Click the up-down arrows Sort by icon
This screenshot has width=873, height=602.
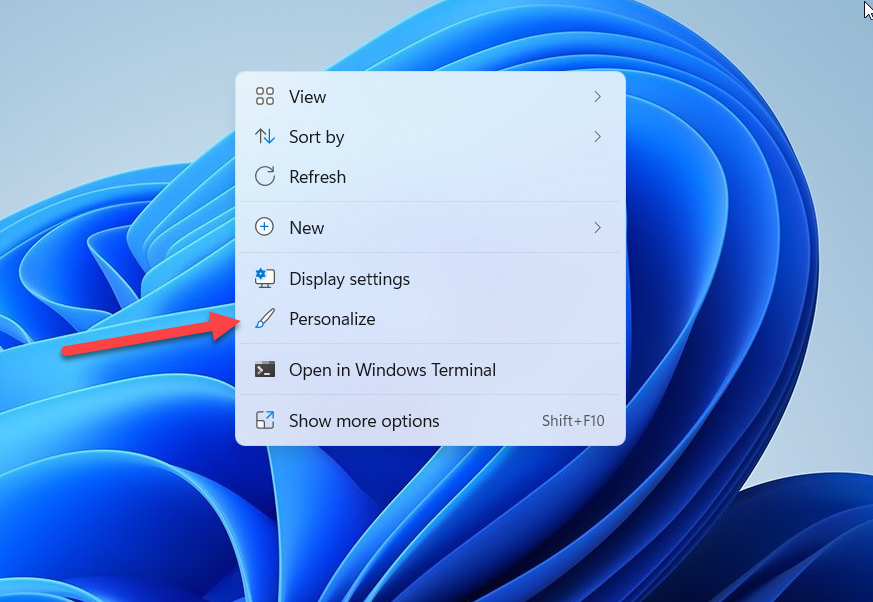click(x=265, y=137)
